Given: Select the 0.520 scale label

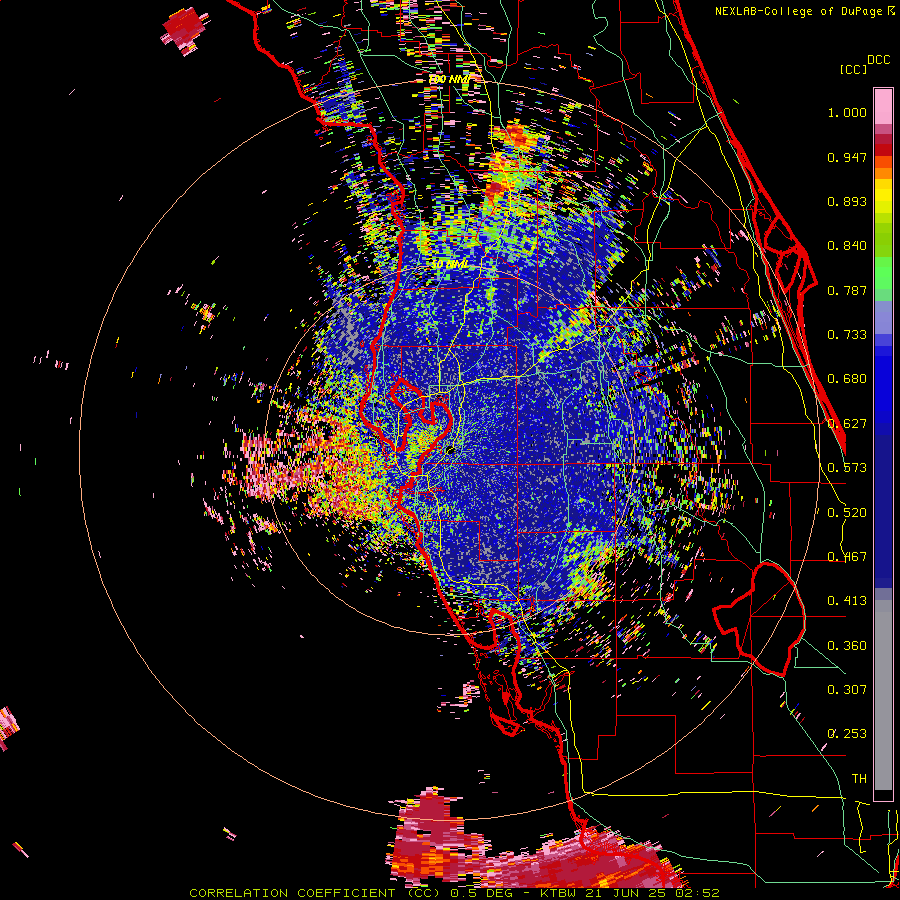Looking at the screenshot, I should [x=847, y=513].
